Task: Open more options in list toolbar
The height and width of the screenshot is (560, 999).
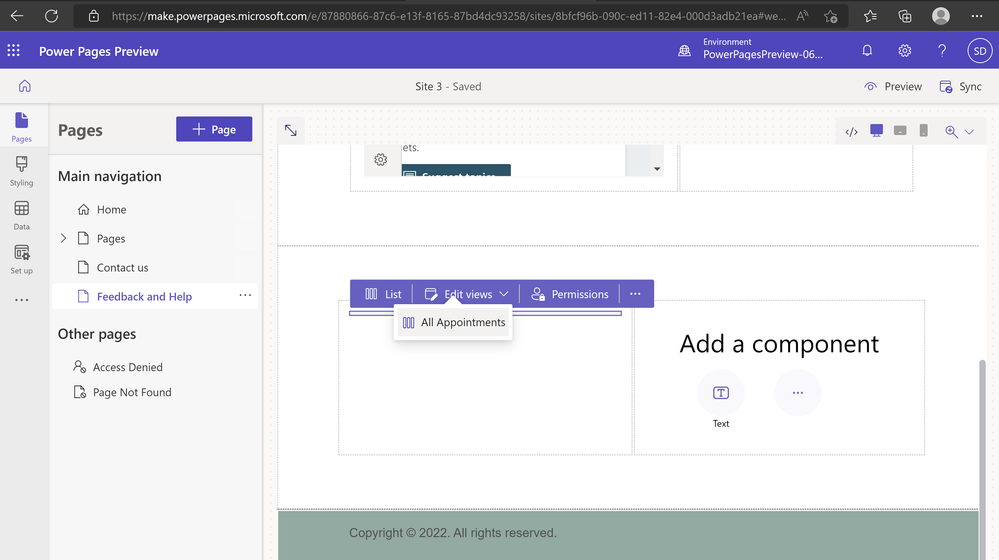Action: pyautogui.click(x=635, y=294)
